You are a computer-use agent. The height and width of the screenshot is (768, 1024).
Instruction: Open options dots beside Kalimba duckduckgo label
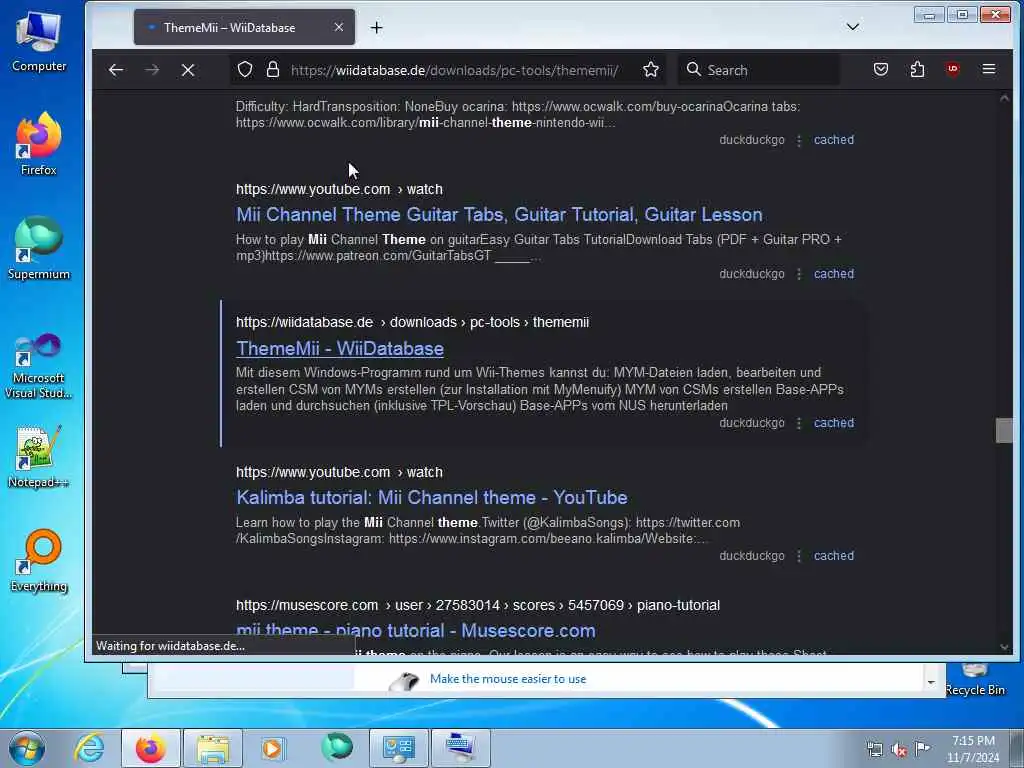click(799, 556)
